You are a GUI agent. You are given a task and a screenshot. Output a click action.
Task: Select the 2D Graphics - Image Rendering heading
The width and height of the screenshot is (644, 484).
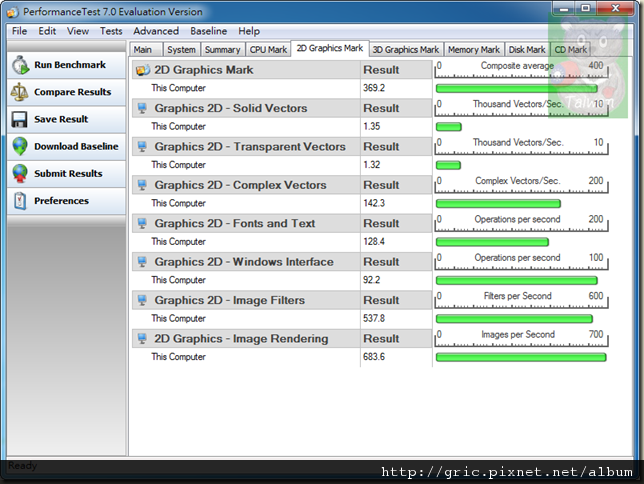[241, 339]
